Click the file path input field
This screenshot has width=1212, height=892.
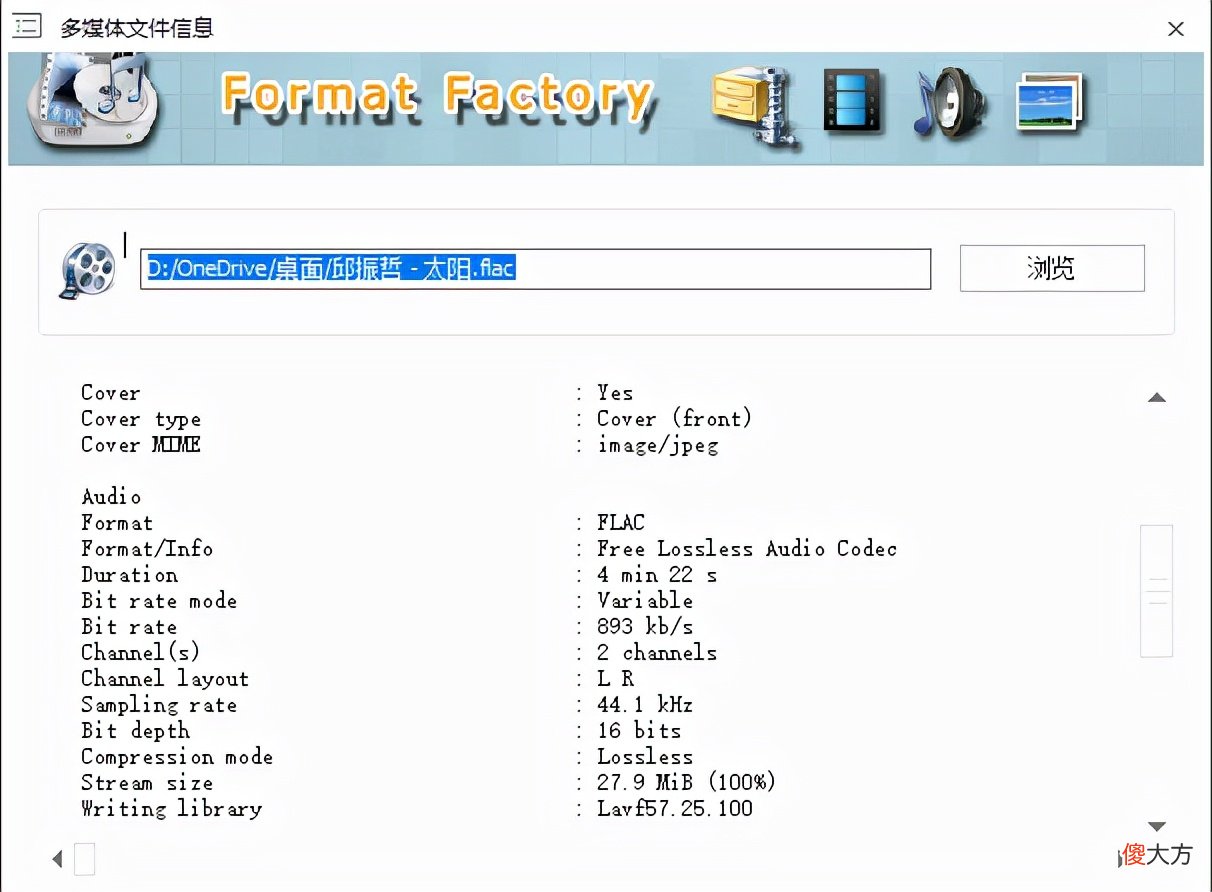(x=535, y=269)
